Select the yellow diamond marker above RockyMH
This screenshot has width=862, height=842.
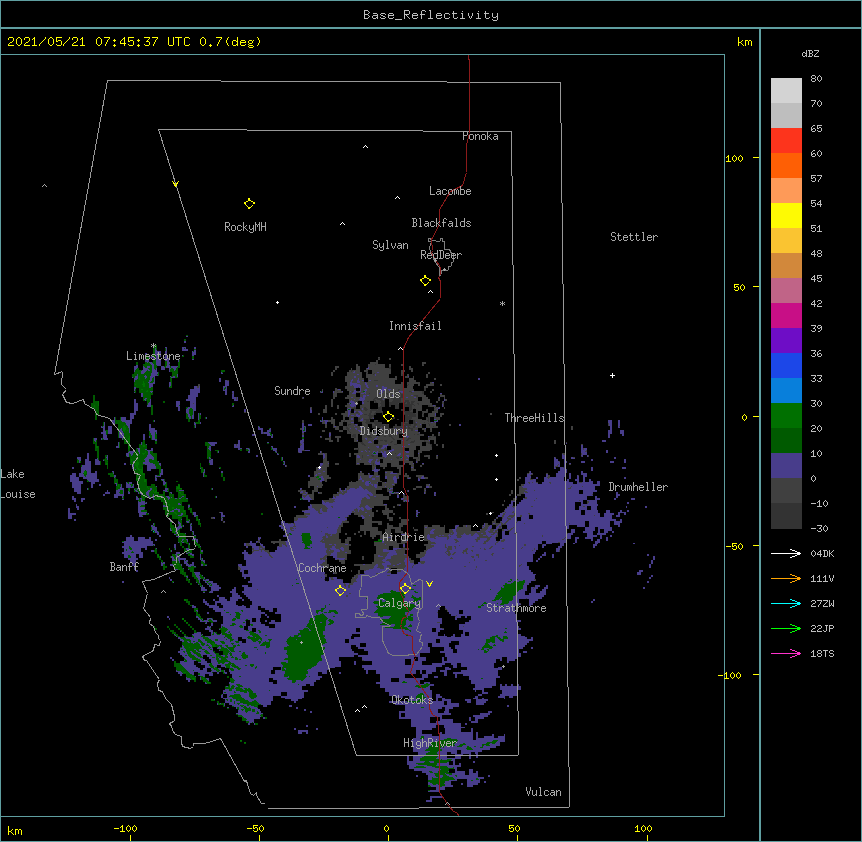(x=250, y=204)
